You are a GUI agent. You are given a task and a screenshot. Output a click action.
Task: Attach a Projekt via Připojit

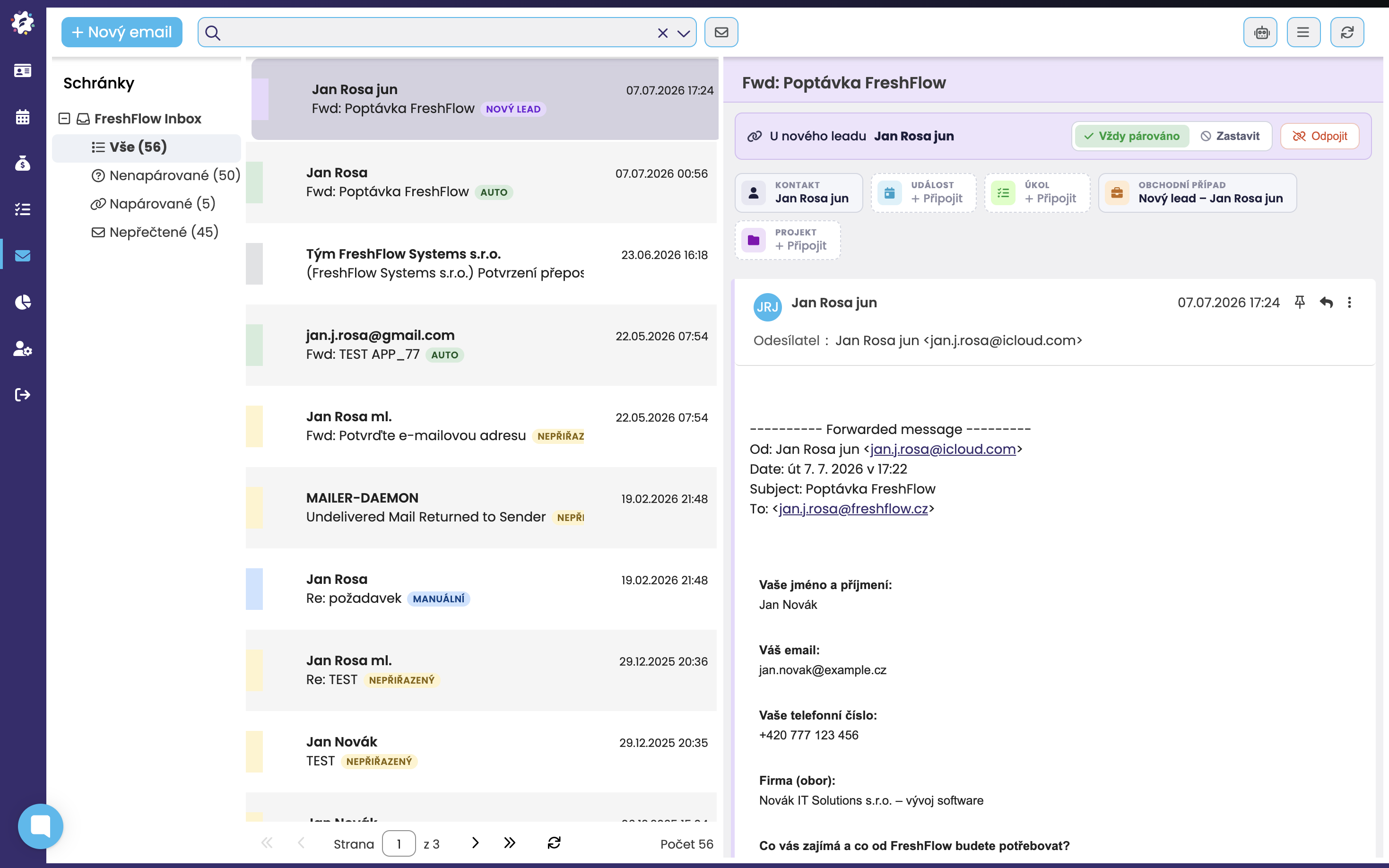[x=788, y=240]
